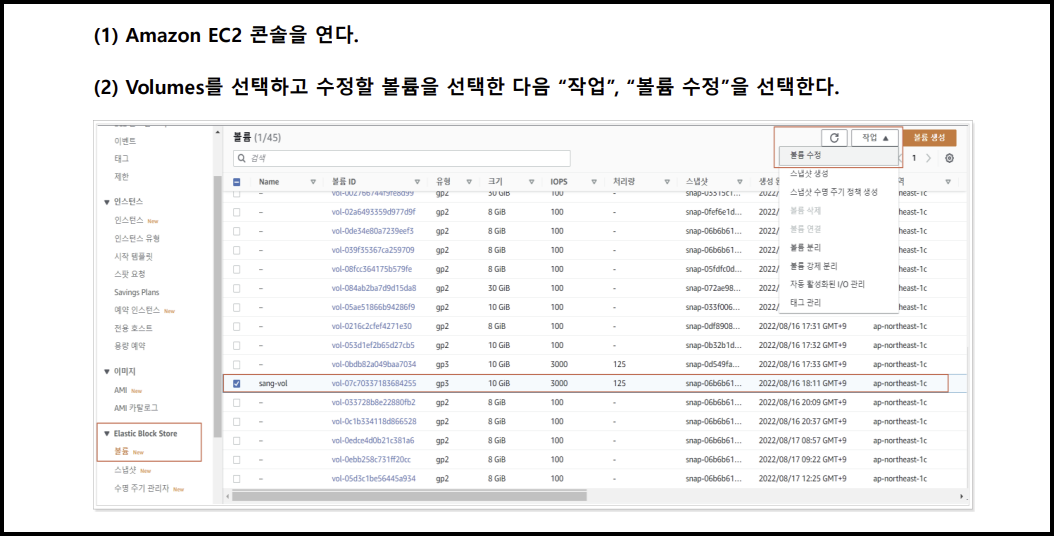
Task: Sort by the 유형 column arrow
Action: tap(469, 182)
